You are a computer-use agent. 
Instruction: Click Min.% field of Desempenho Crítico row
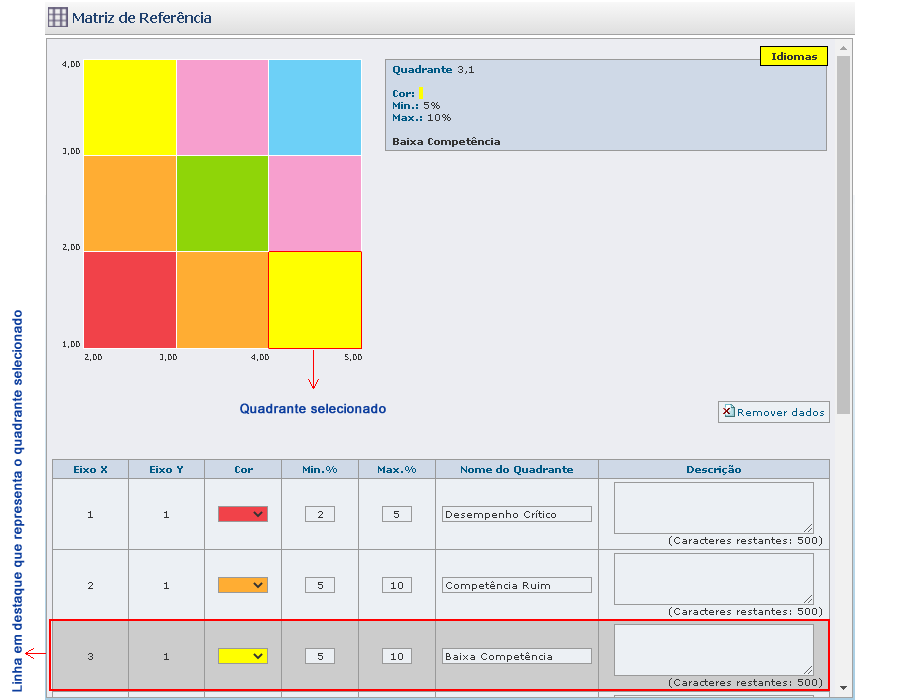(320, 514)
